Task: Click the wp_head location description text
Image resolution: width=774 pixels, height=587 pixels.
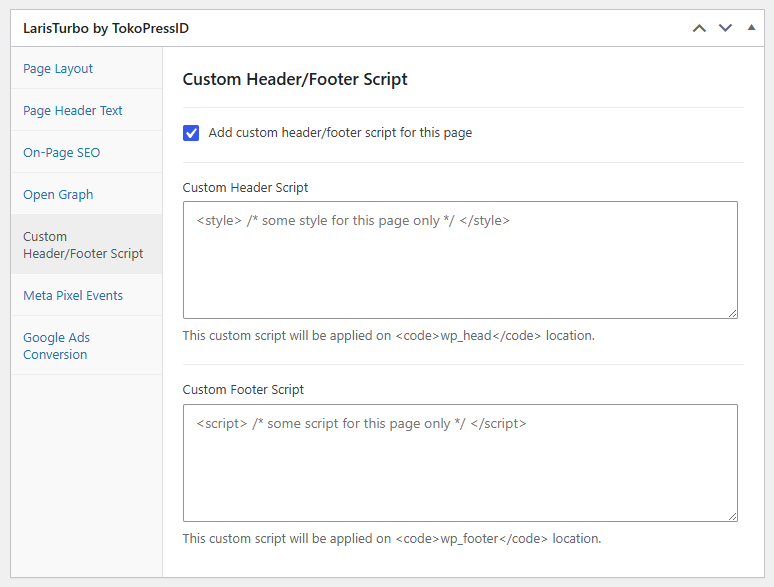Action: [x=388, y=336]
